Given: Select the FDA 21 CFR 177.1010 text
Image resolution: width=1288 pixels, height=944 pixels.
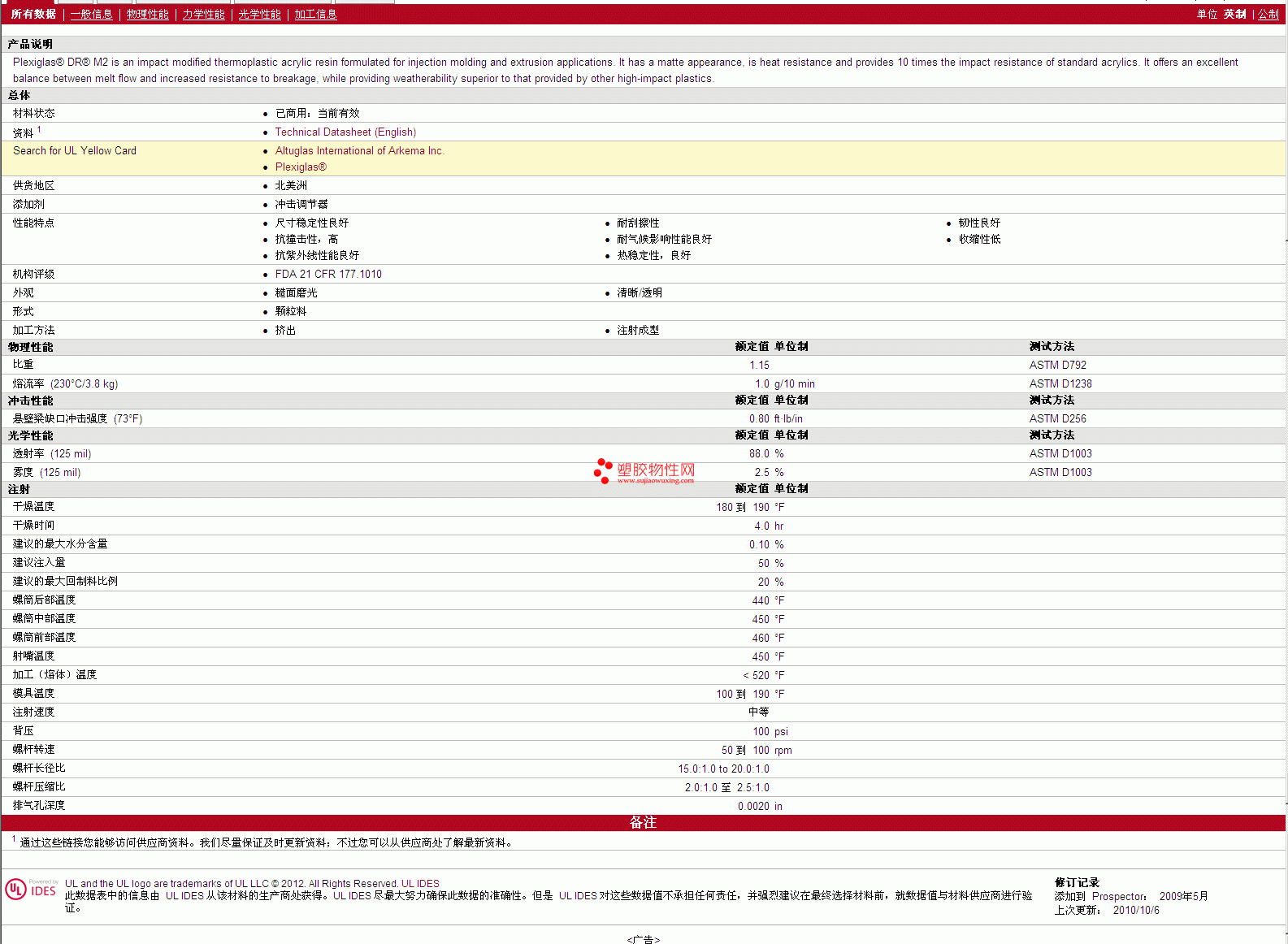Looking at the screenshot, I should tap(328, 275).
